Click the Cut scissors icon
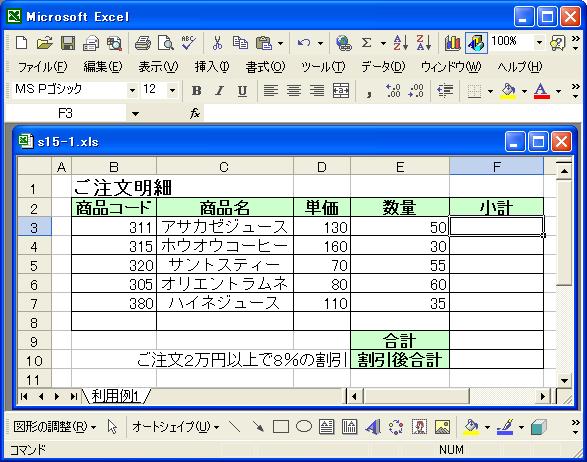Viewport: 587px width, 462px height. tap(217, 43)
